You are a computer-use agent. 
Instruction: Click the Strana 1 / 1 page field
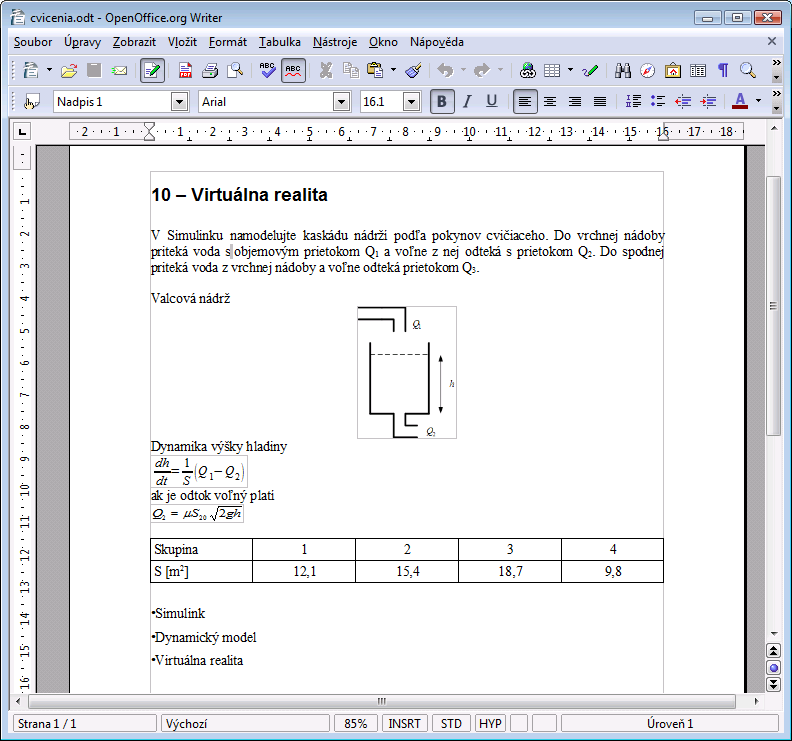point(84,724)
